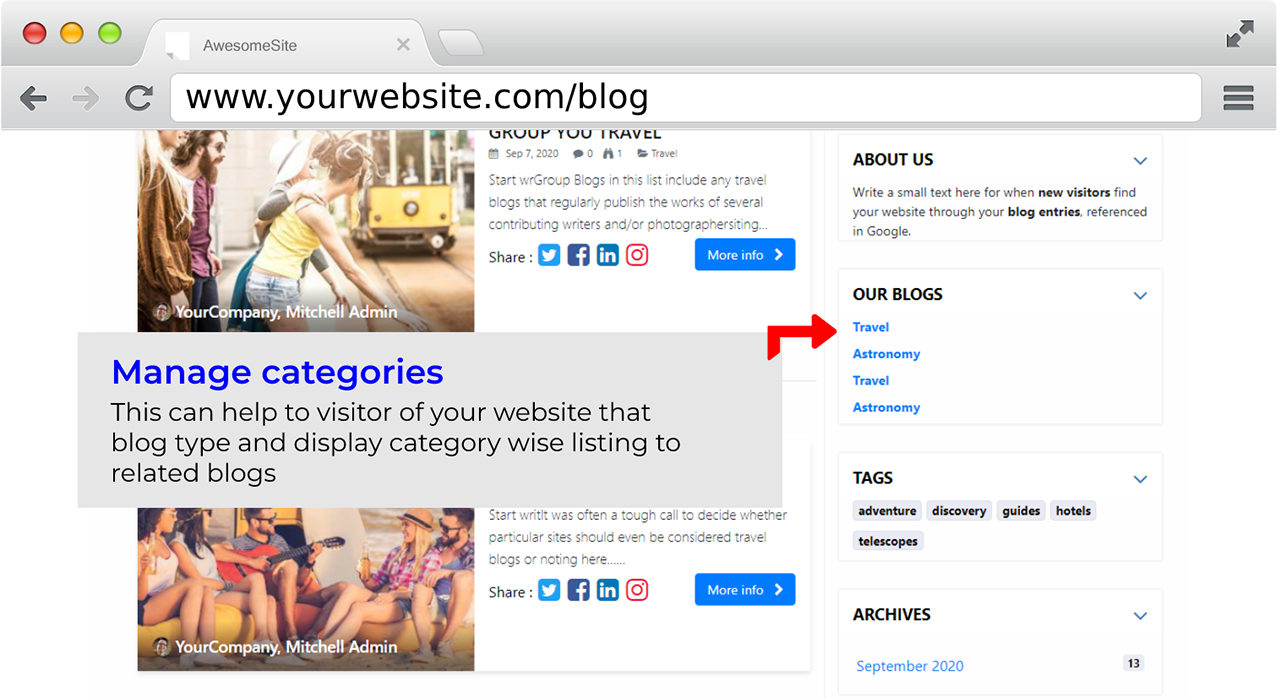1280x698 pixels.
Task: Click the browser reload icon
Action: pyautogui.click(x=139, y=98)
